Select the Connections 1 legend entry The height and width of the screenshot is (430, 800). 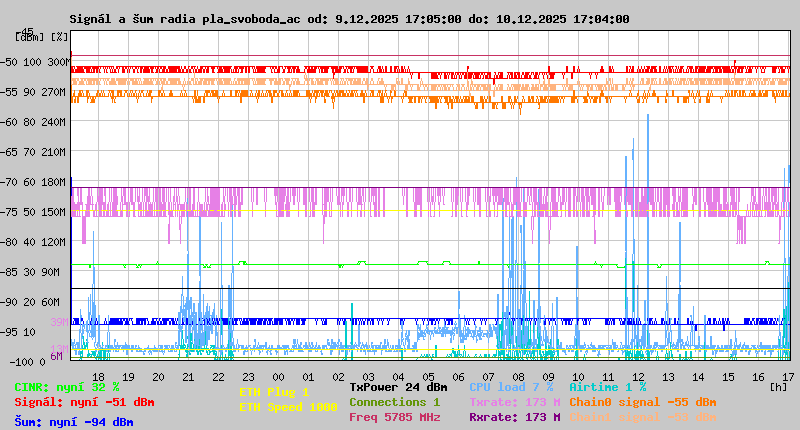point(394,402)
